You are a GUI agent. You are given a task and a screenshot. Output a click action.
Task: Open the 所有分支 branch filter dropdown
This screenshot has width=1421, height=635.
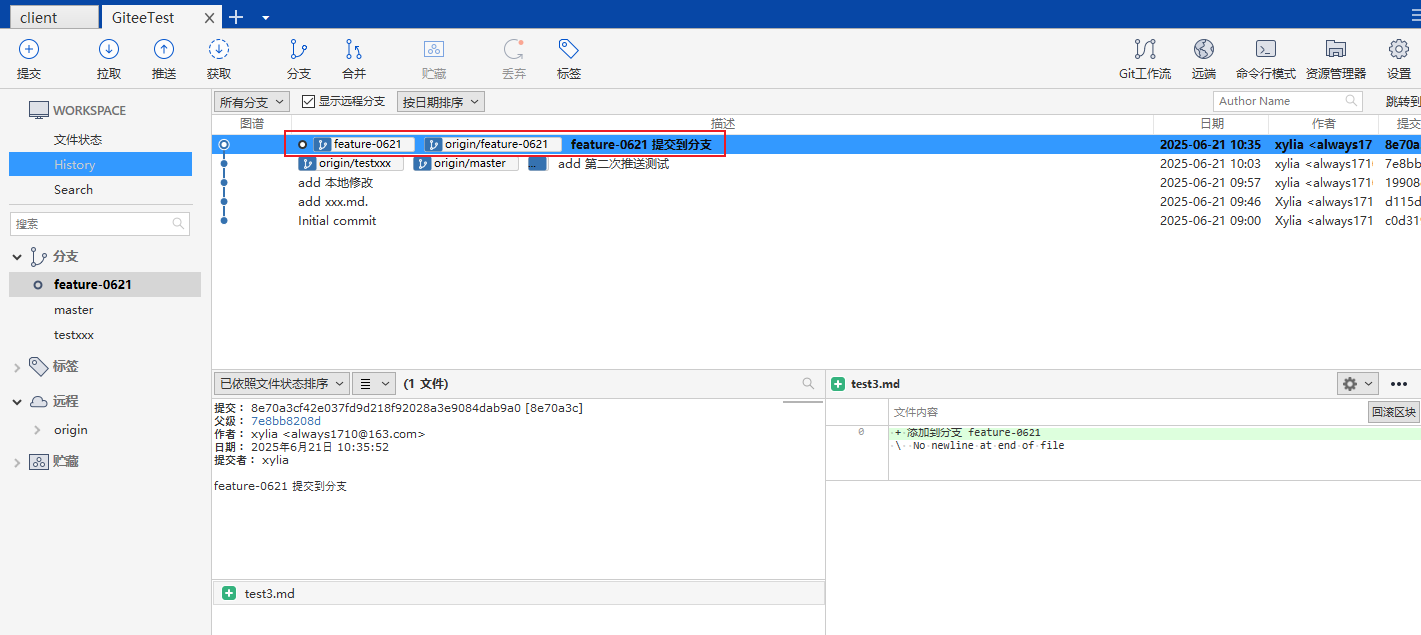click(x=252, y=102)
